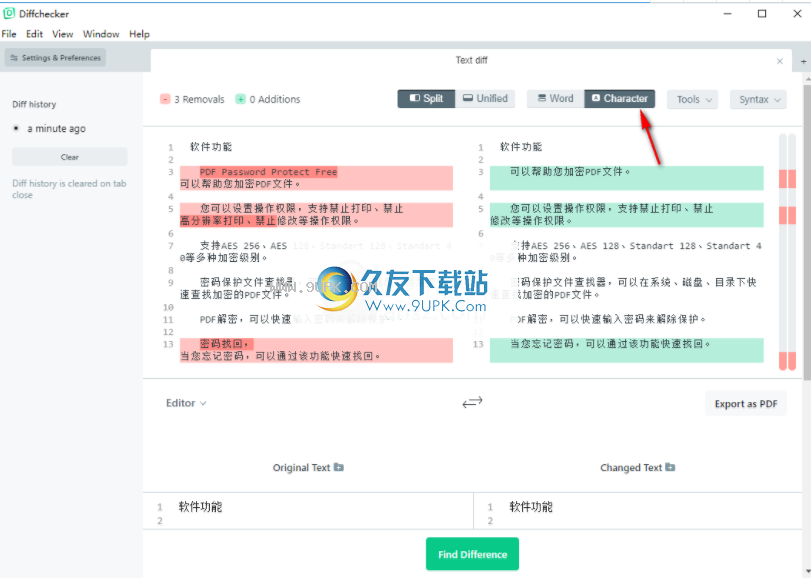Open the Tools dropdown
Image resolution: width=811 pixels, height=579 pixels.
(x=693, y=99)
